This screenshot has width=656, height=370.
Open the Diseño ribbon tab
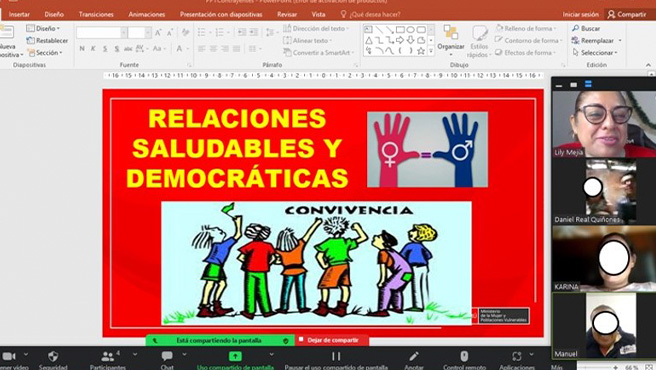[x=54, y=14]
